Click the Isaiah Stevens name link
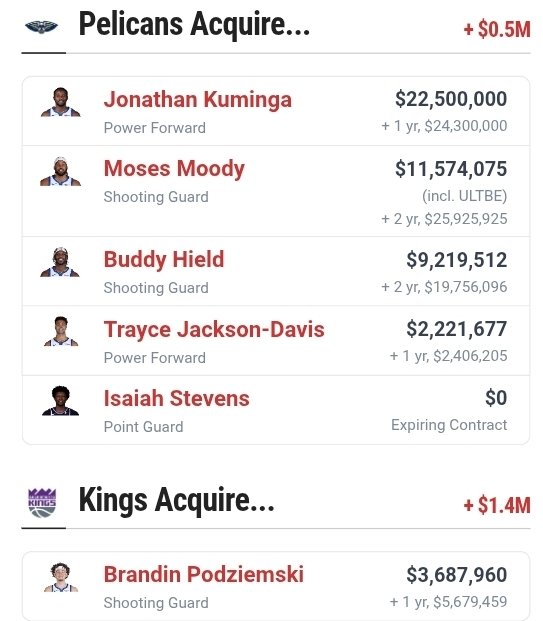 click(x=177, y=398)
